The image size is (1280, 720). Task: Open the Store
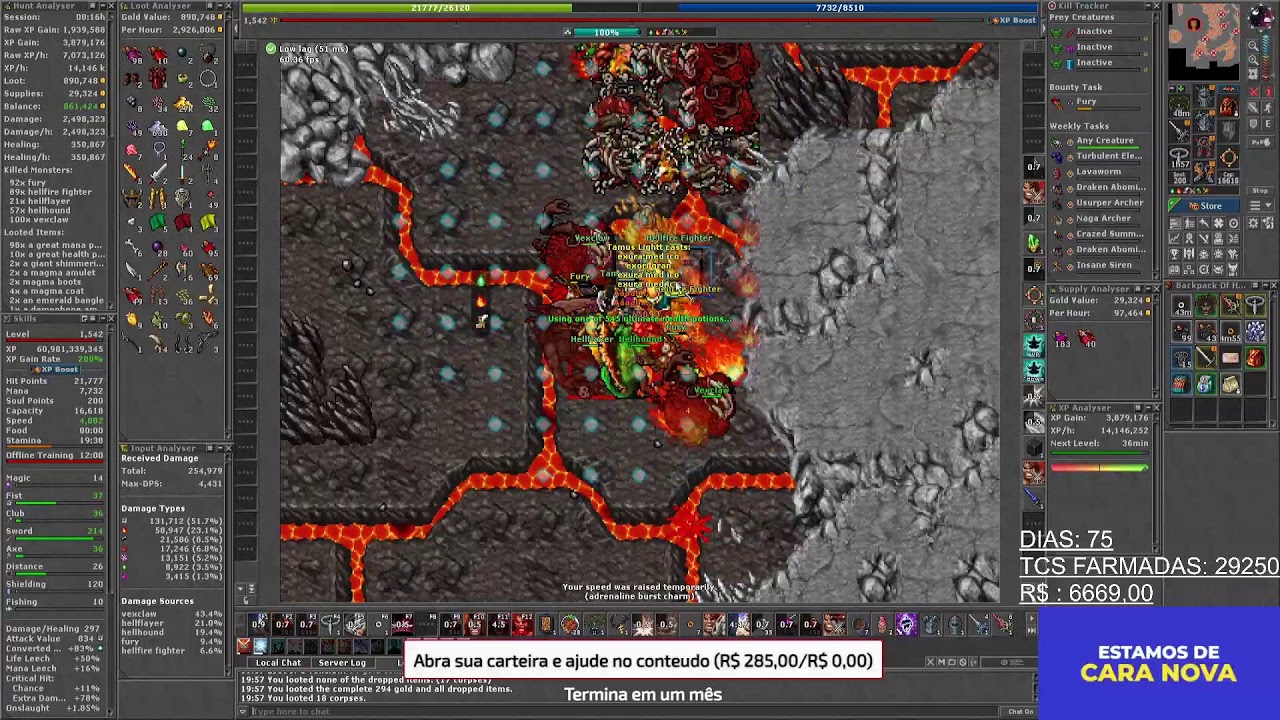[1204, 205]
